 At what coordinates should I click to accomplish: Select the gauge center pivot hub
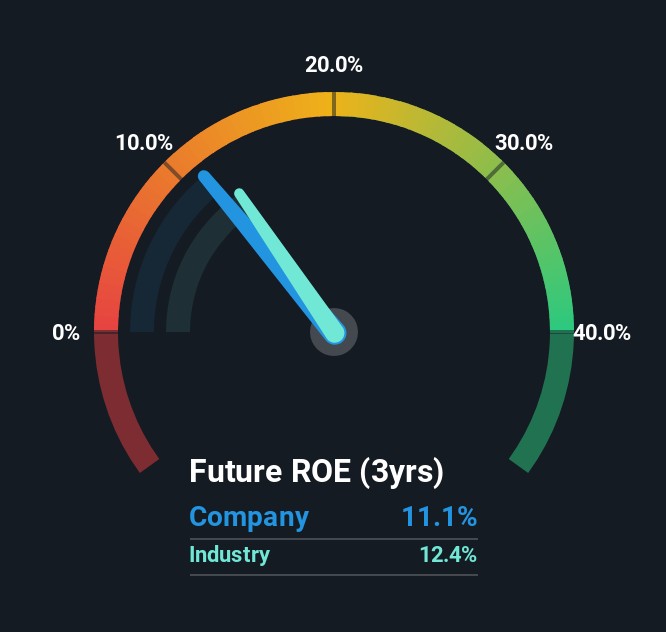pos(334,332)
